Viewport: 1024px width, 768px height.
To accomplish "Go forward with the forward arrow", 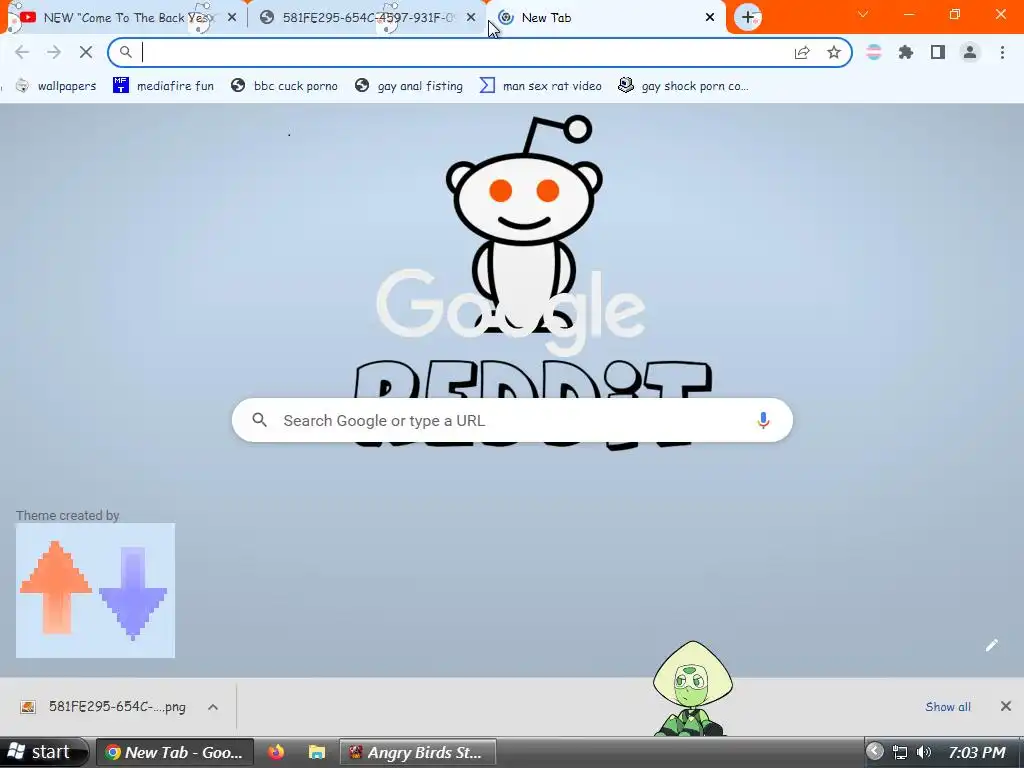I will click(54, 52).
